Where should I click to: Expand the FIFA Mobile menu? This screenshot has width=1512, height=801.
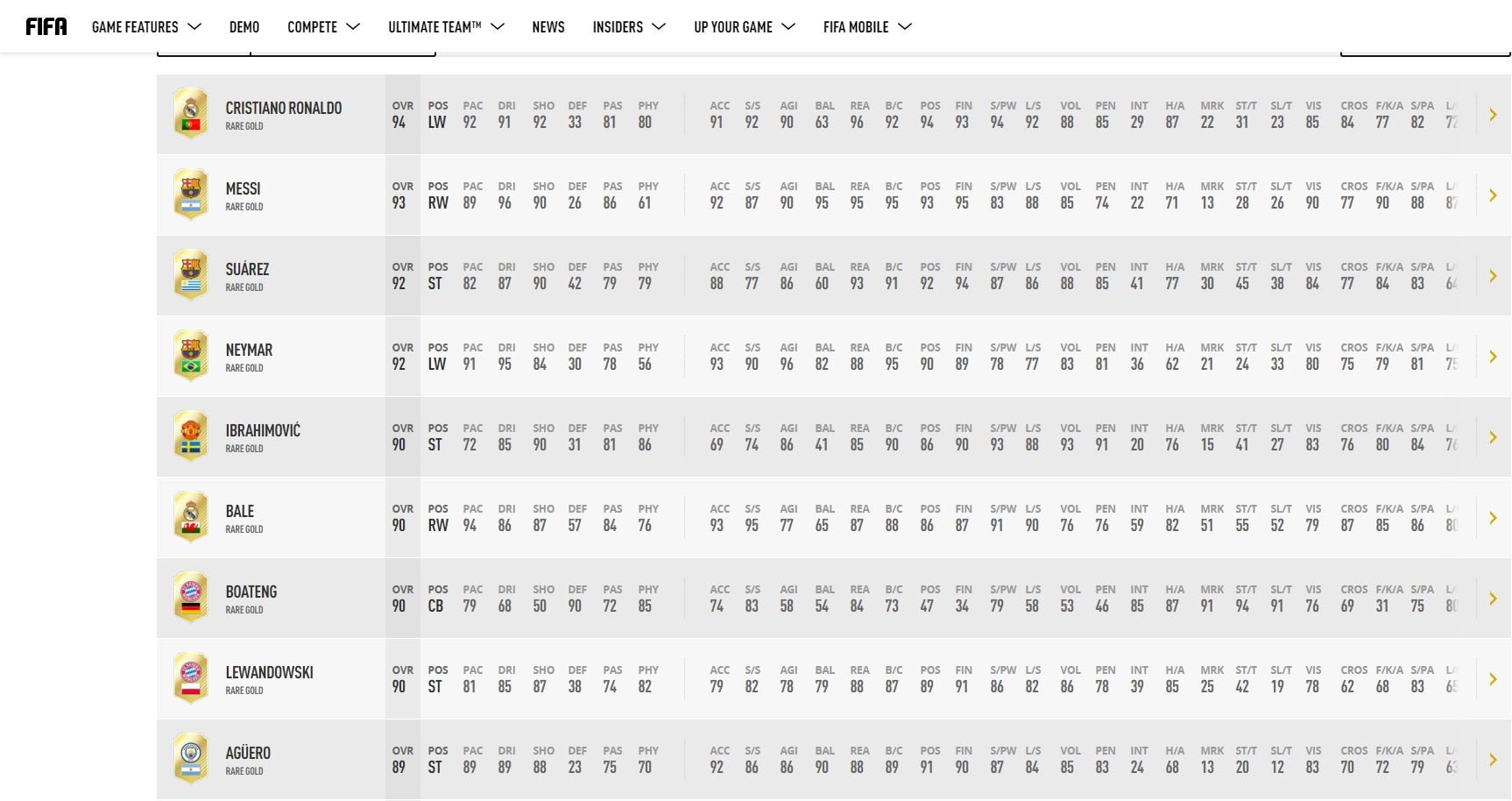867,27
